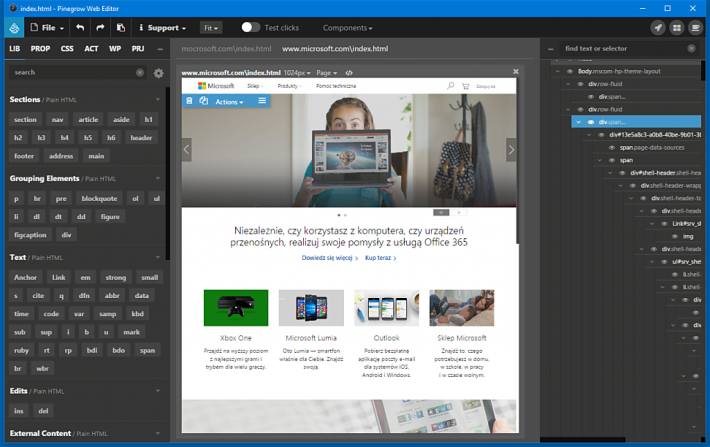Delete selected element with trash icon
710x447 pixels.
(x=189, y=101)
